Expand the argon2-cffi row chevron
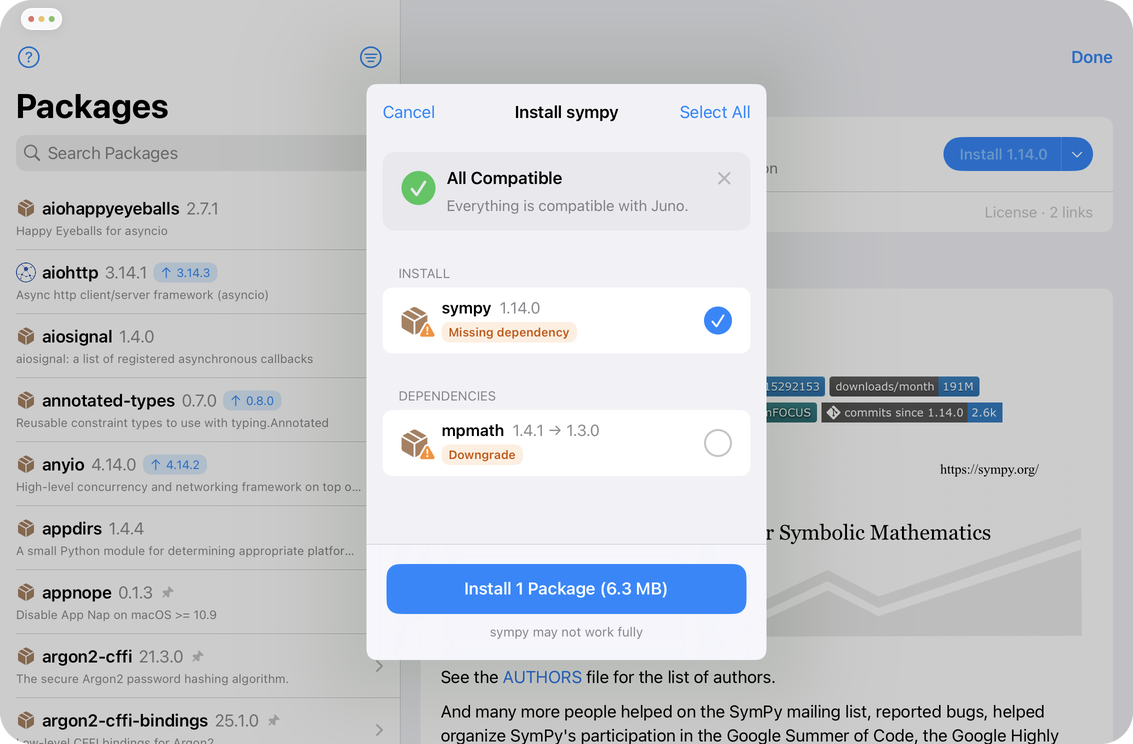The width and height of the screenshot is (1133, 744). click(379, 666)
